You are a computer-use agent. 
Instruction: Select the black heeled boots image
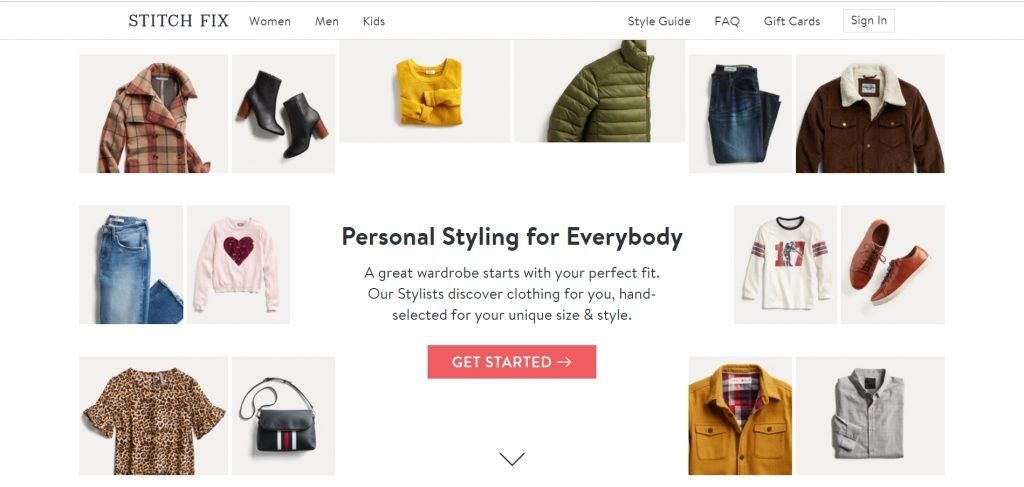tap(283, 114)
